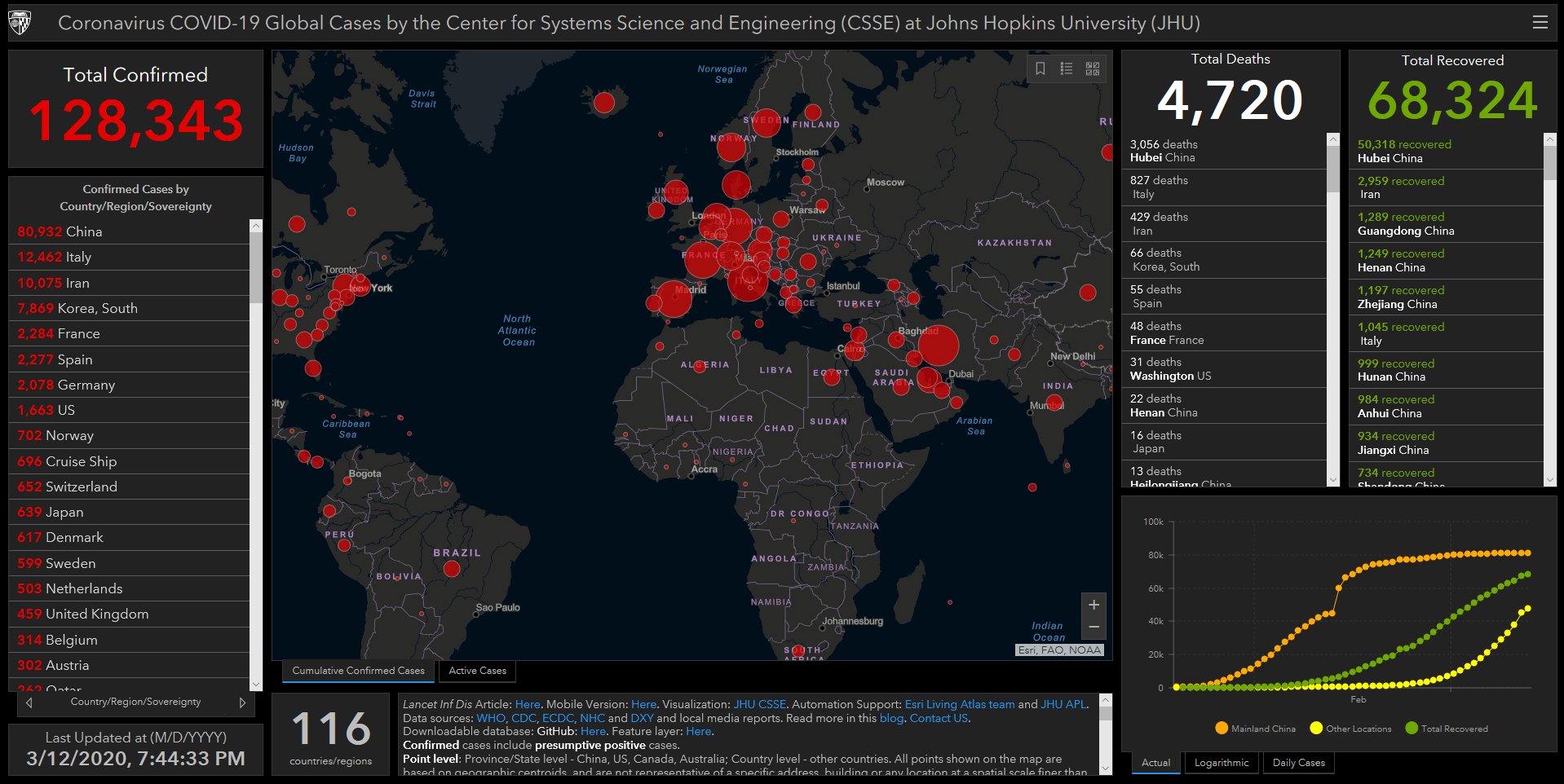
Task: Click '3,056 deaths Hubei China' entry
Action: [x=1224, y=151]
